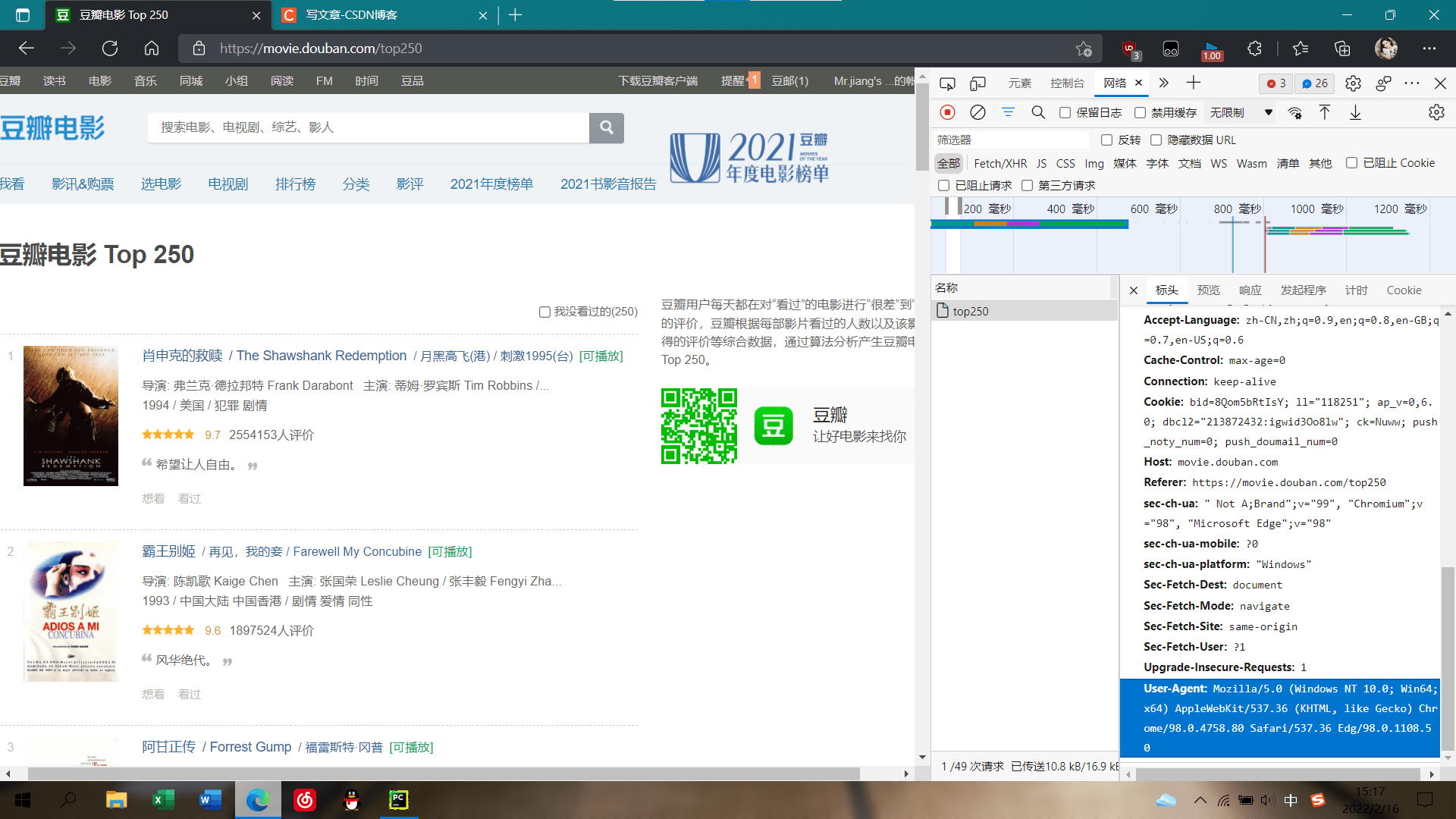
Task: Go to the browser home page
Action: pos(152,49)
